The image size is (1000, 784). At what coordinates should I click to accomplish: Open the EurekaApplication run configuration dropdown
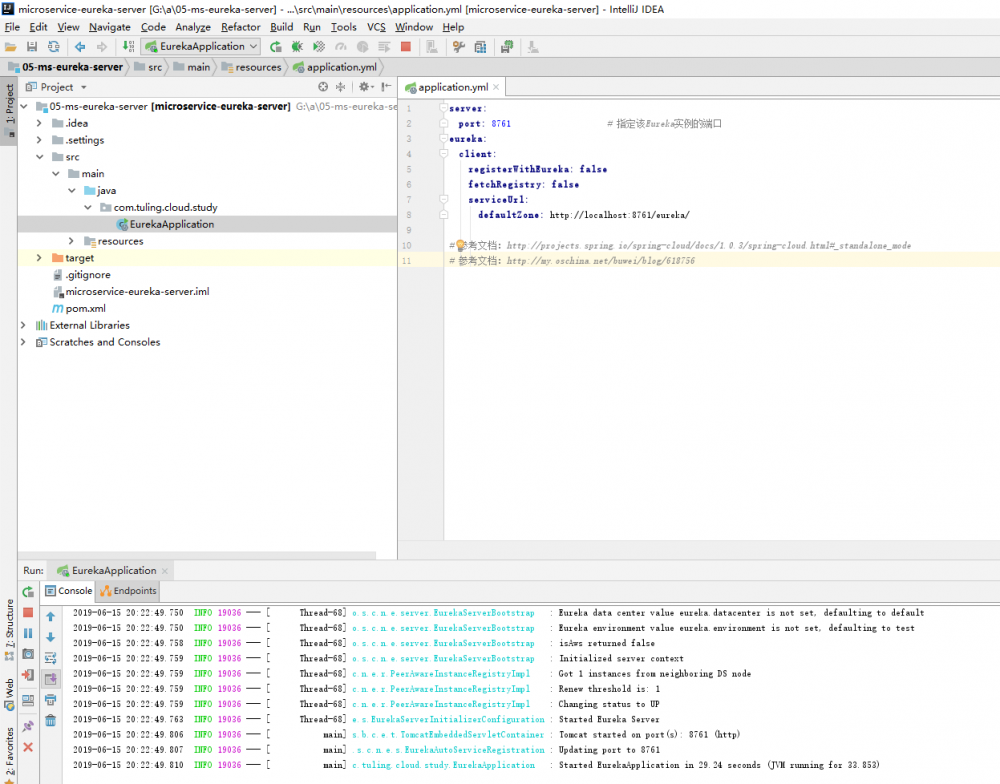coord(201,46)
